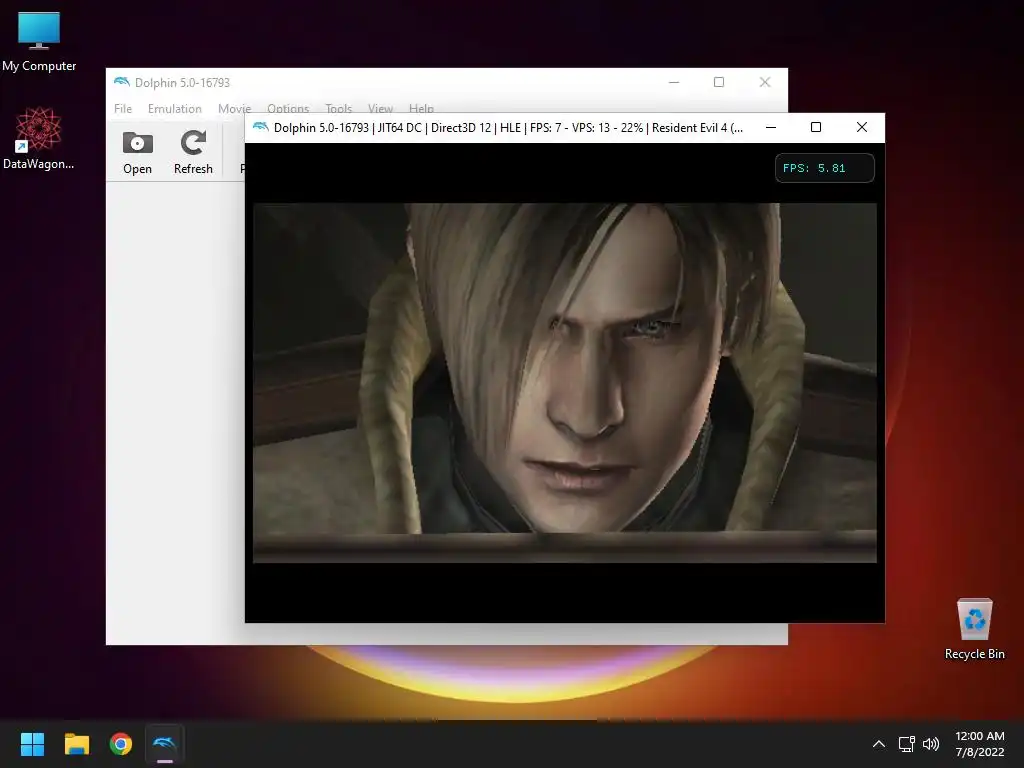The height and width of the screenshot is (768, 1024).
Task: Open the File menu in Dolphin
Action: click(123, 108)
